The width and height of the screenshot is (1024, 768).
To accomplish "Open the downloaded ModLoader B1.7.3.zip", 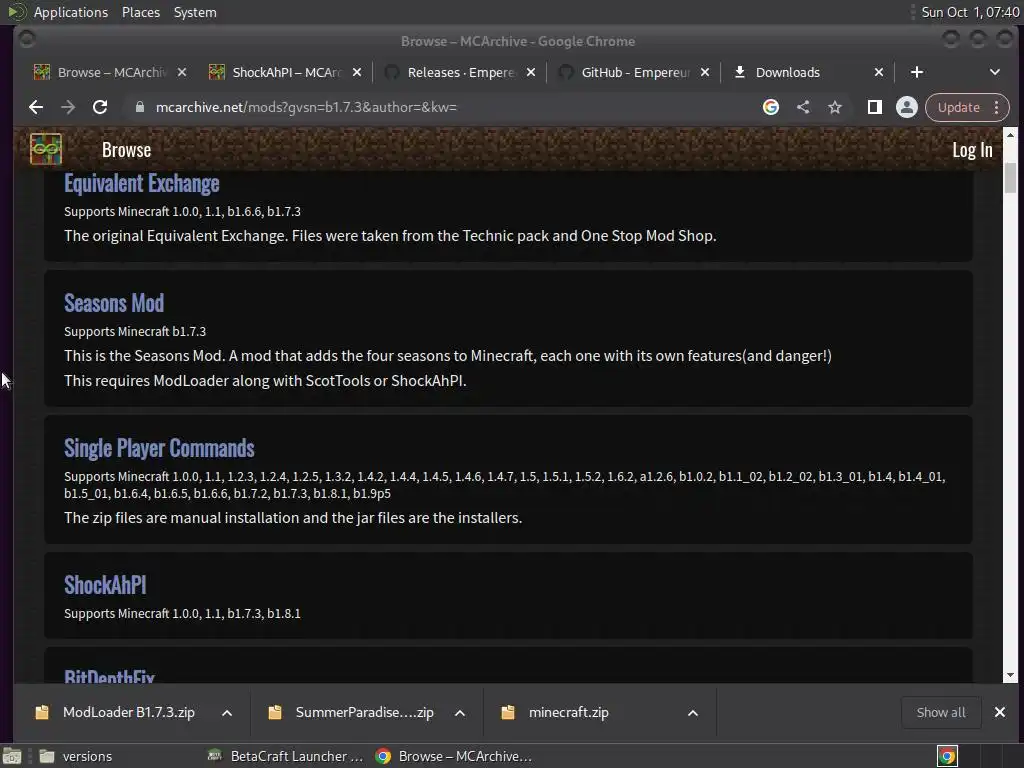I will pyautogui.click(x=129, y=712).
